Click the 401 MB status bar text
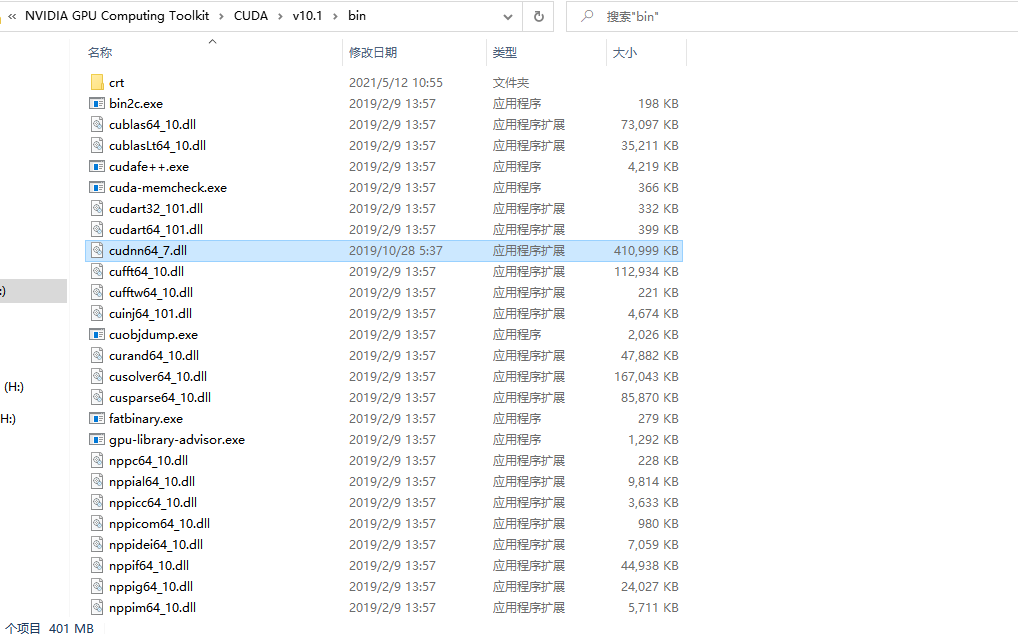Screen dimensions: 1018x635 [x=71, y=628]
